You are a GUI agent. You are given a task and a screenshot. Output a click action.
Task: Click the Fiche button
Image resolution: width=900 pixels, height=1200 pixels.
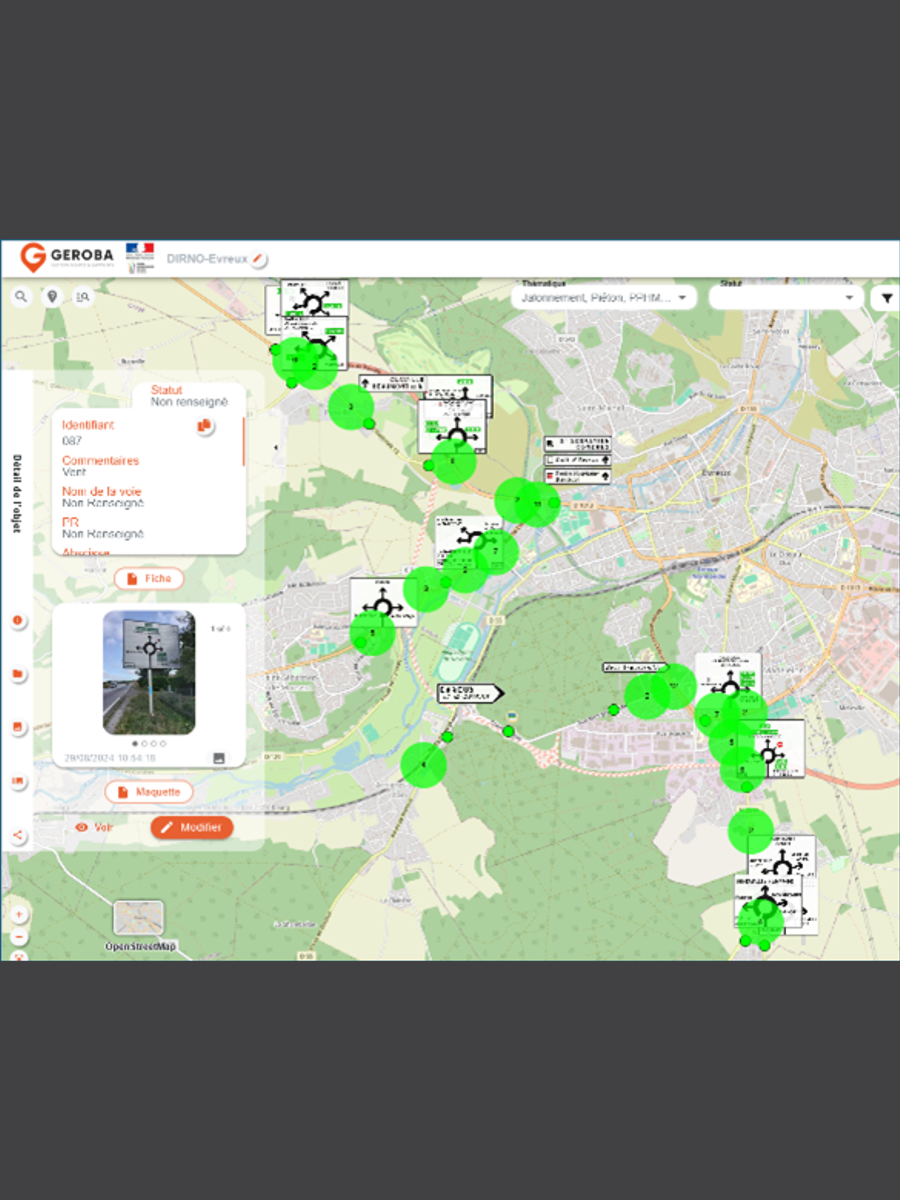point(149,578)
